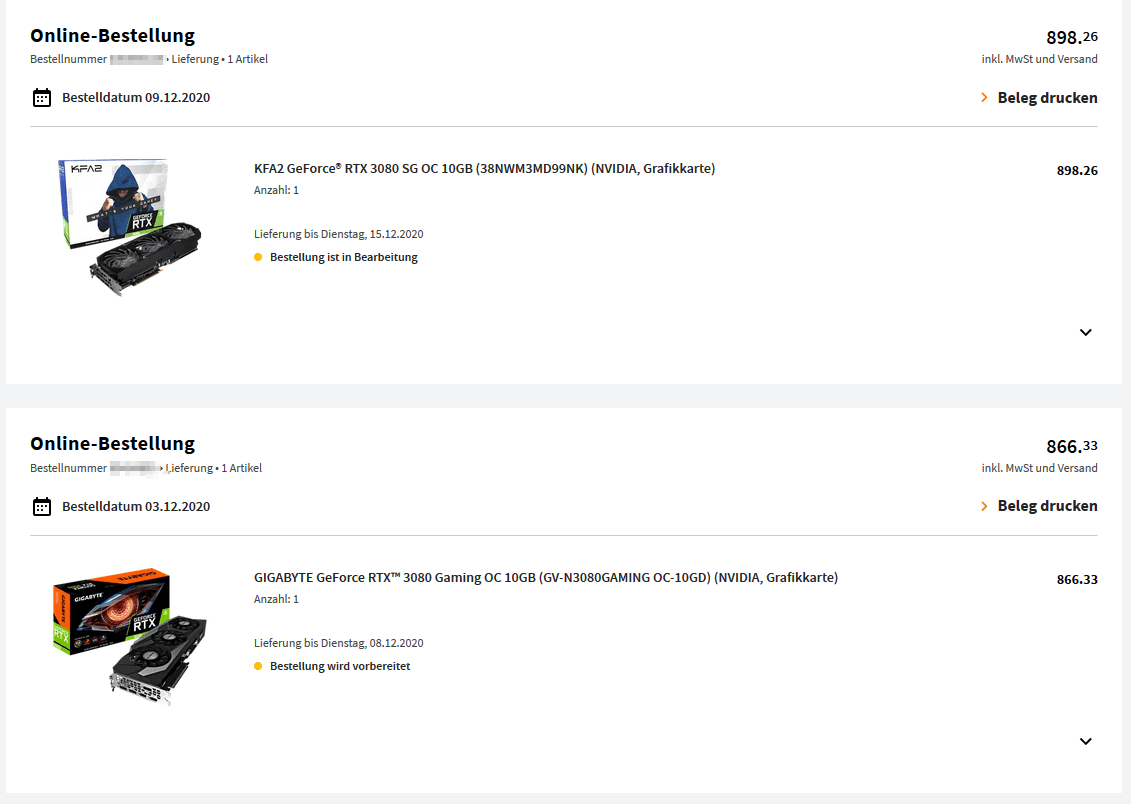Click 'Lieferung bis Dienstag, 08.12.2020' delivery text
This screenshot has width=1131, height=804.
coord(338,643)
